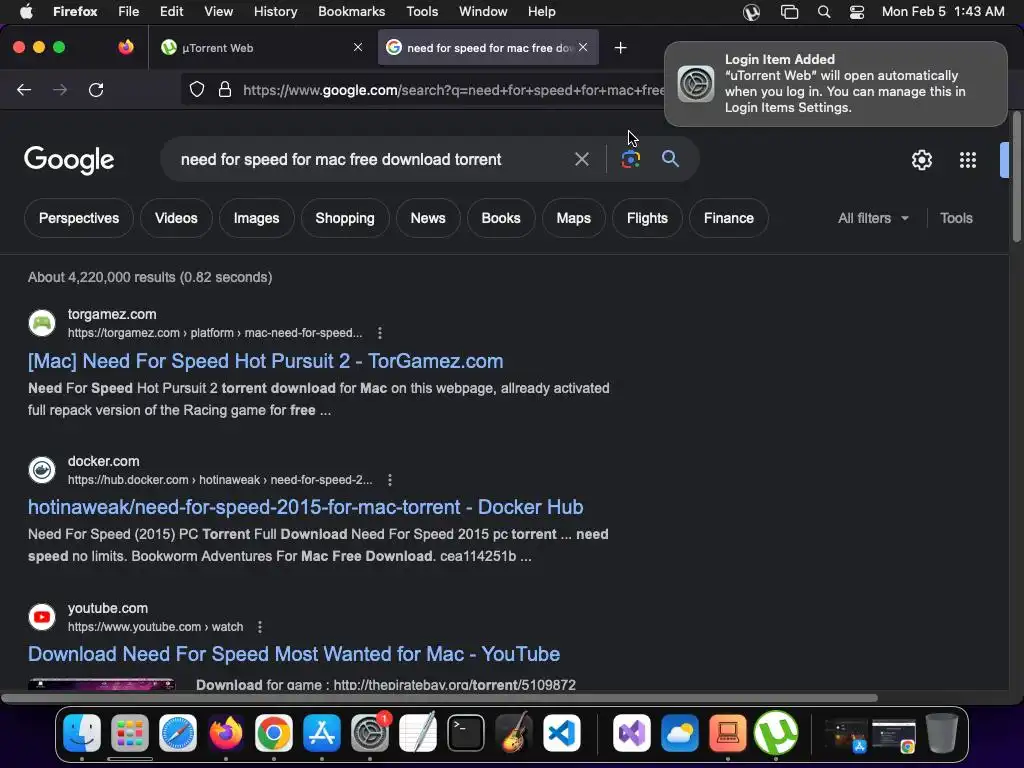Open uTorrent Web from the Dock
The height and width of the screenshot is (768, 1024).
(776, 733)
